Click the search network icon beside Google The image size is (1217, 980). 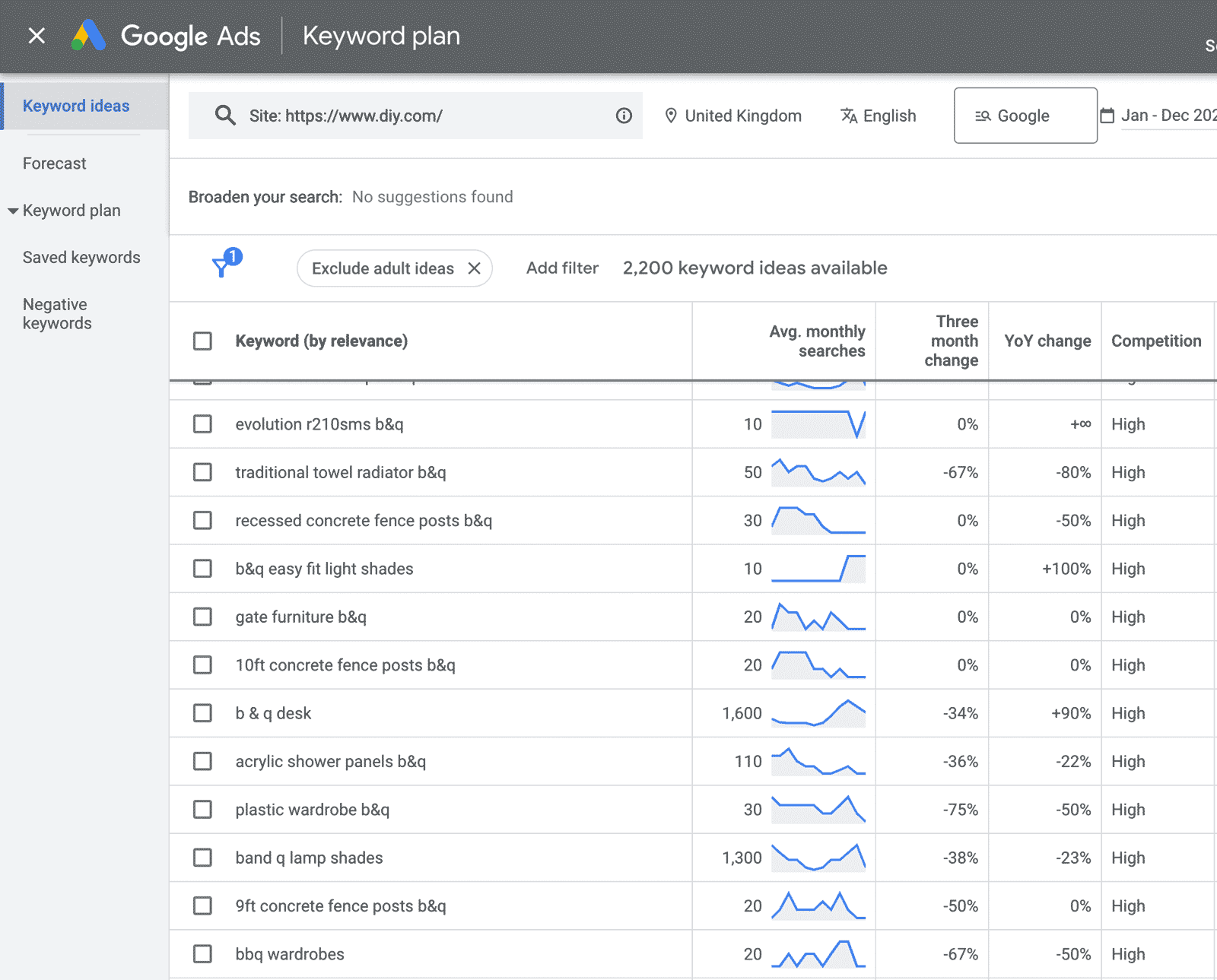(983, 115)
